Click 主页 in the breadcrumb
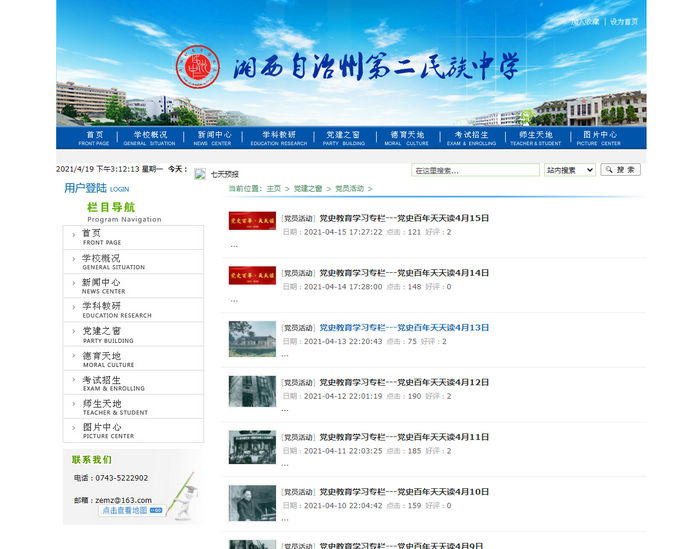 click(274, 189)
